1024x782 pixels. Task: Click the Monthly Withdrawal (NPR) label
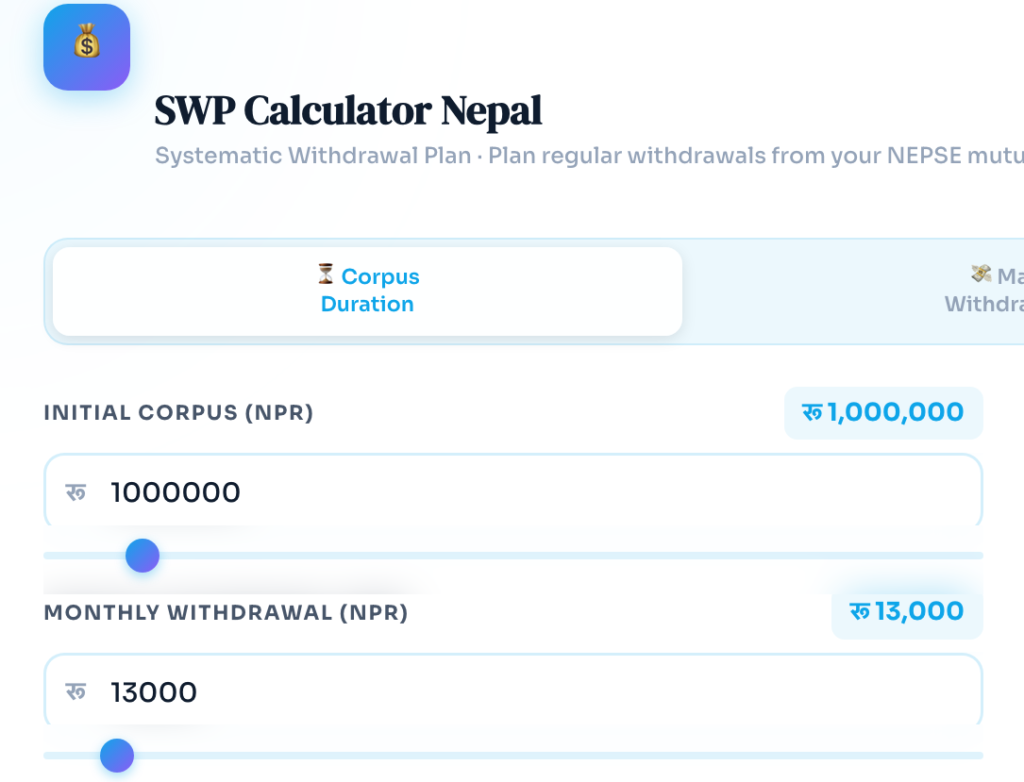pyautogui.click(x=226, y=613)
